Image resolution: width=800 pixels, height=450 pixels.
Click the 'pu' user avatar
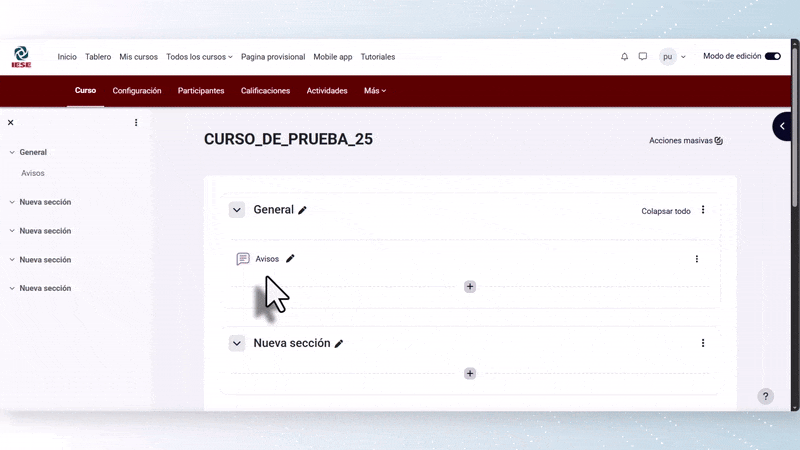(667, 57)
